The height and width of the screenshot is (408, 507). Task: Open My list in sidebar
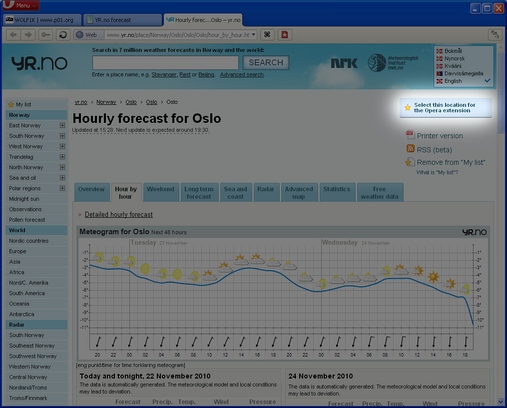pos(37,104)
